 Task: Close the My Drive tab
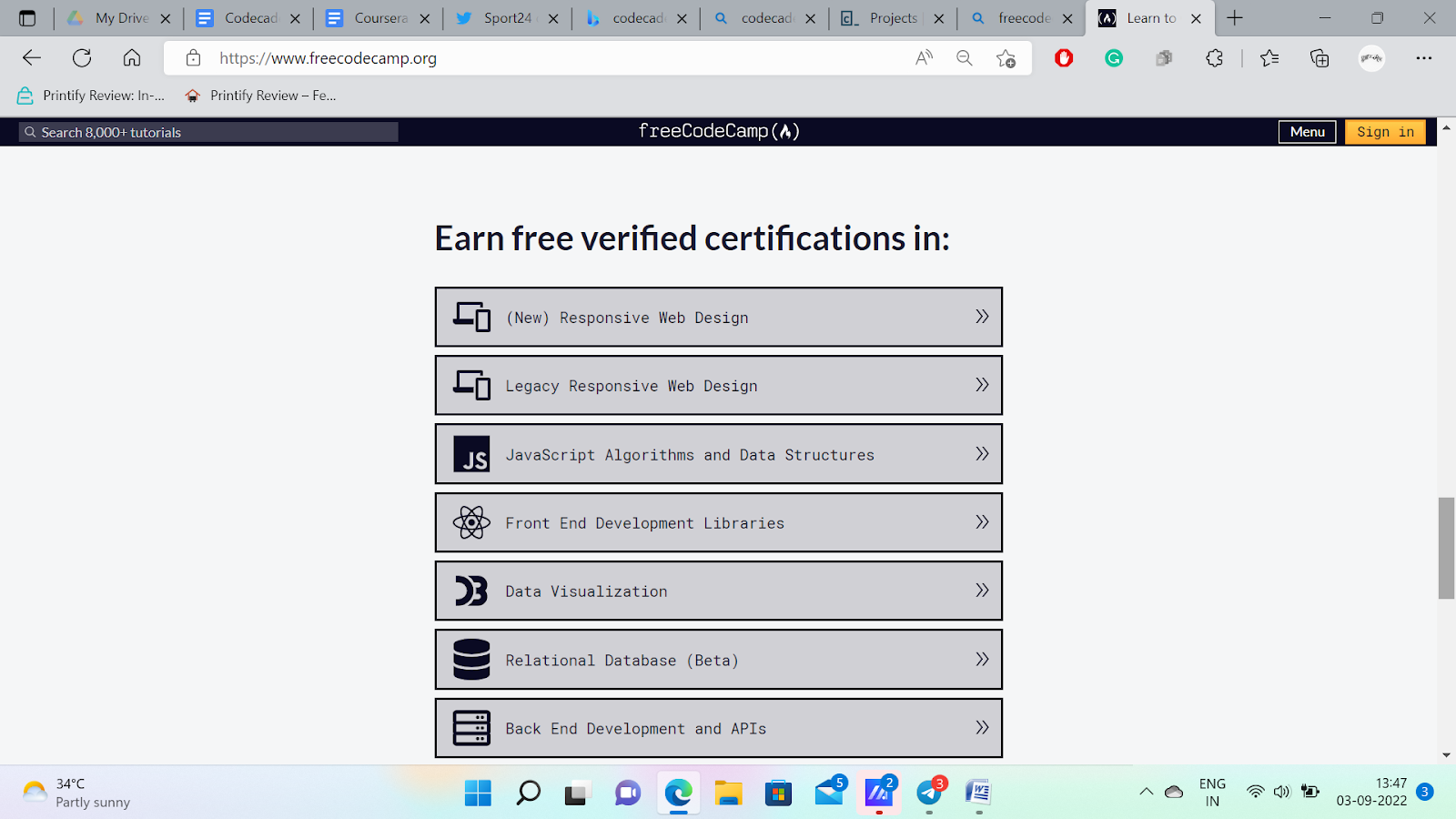tap(166, 18)
